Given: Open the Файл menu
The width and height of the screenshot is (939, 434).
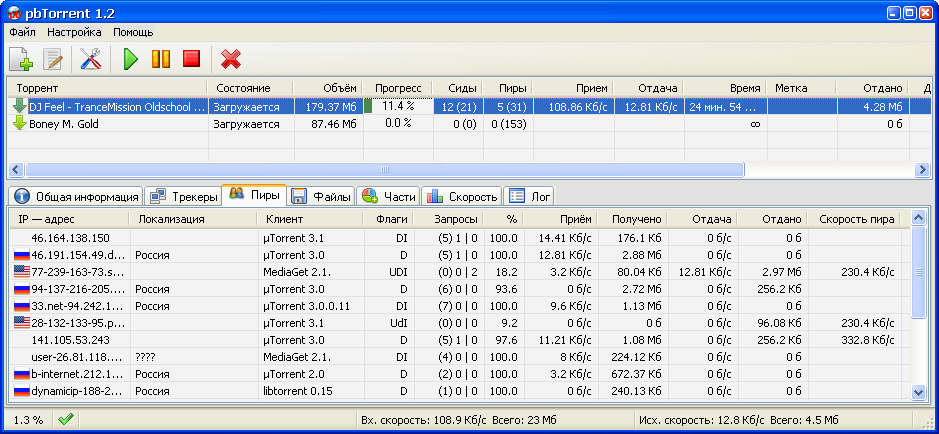Looking at the screenshot, I should [x=23, y=32].
